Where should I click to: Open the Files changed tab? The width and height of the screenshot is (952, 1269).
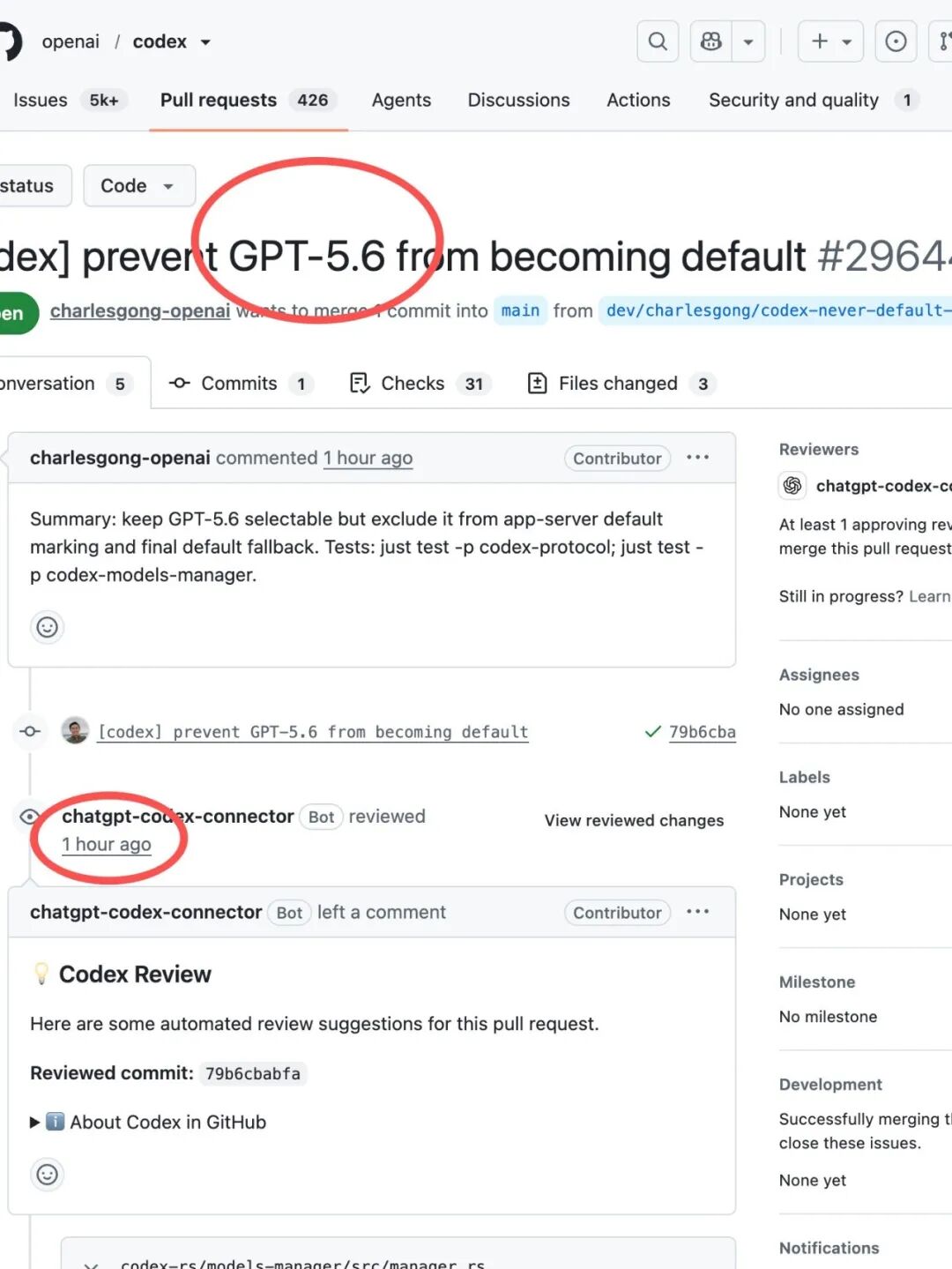621,384
